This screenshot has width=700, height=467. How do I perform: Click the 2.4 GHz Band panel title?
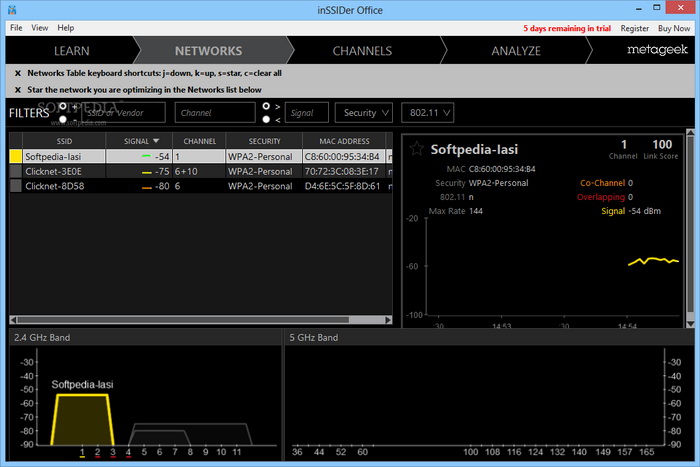point(42,338)
